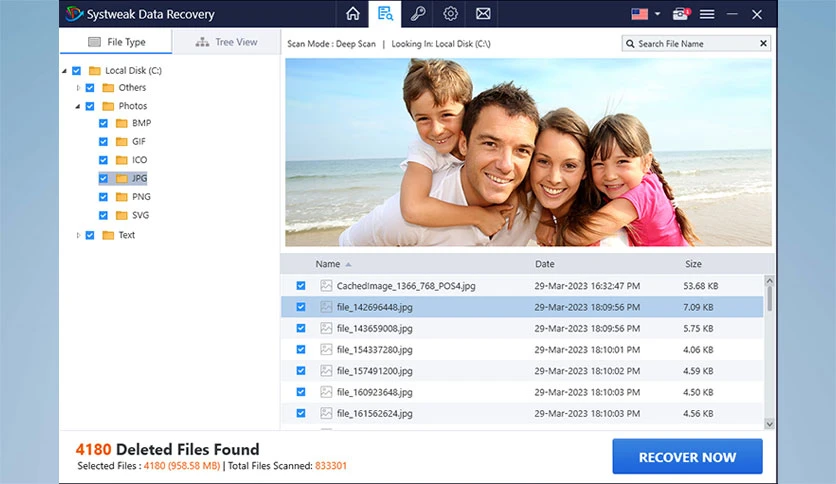
Task: Open the hamburger menu
Action: point(707,14)
